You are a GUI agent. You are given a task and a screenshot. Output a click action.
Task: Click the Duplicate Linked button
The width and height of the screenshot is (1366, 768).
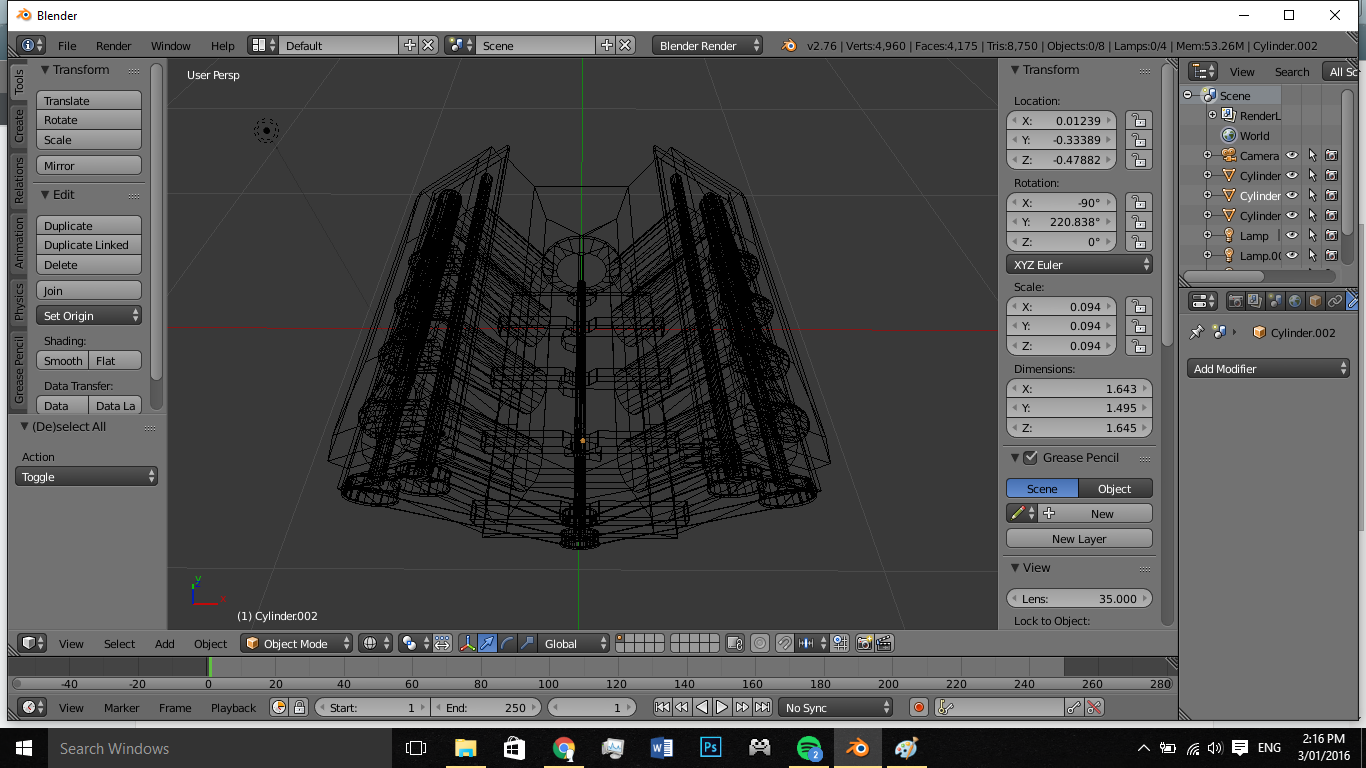pyautogui.click(x=88, y=245)
